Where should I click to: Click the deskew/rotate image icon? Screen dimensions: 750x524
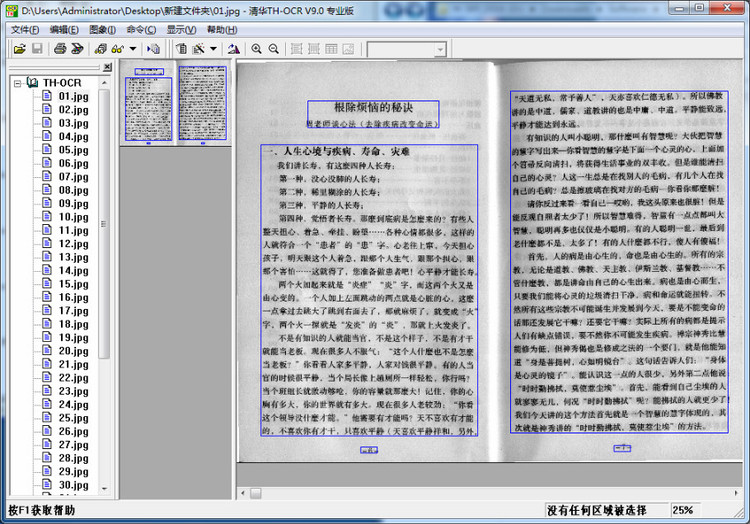[x=233, y=49]
